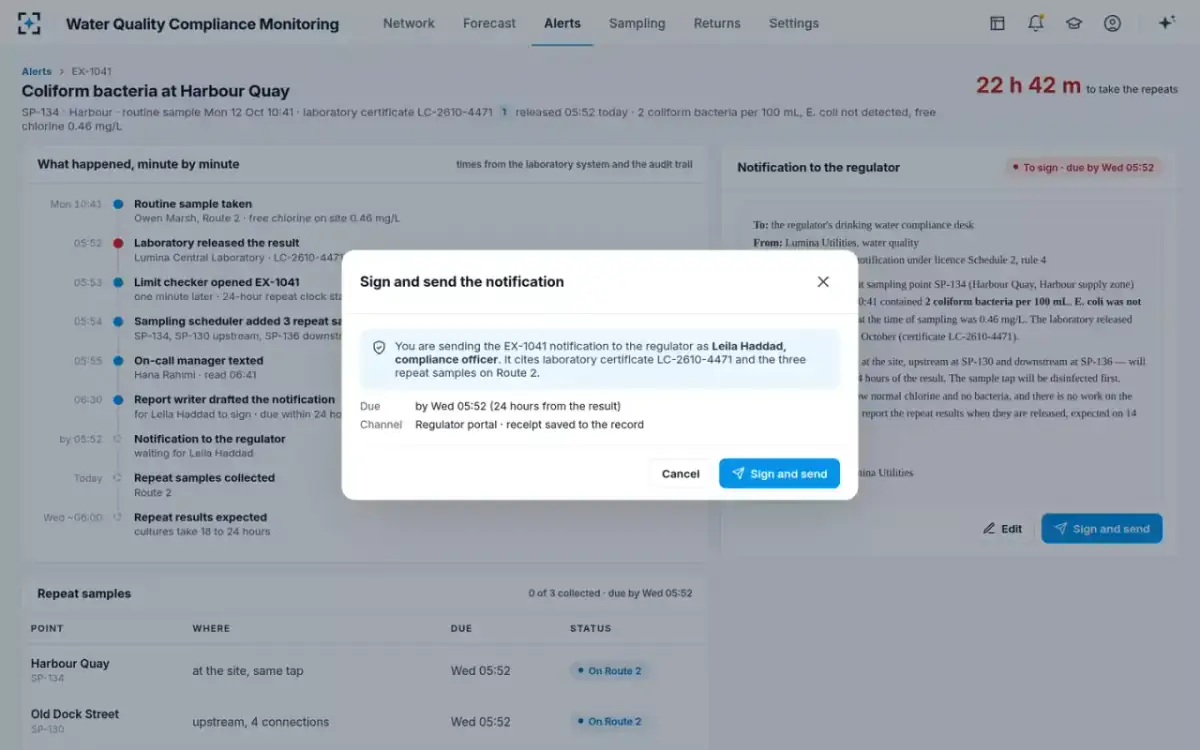
Task: Click Sign and send in the notification panel
Action: [1101, 529]
